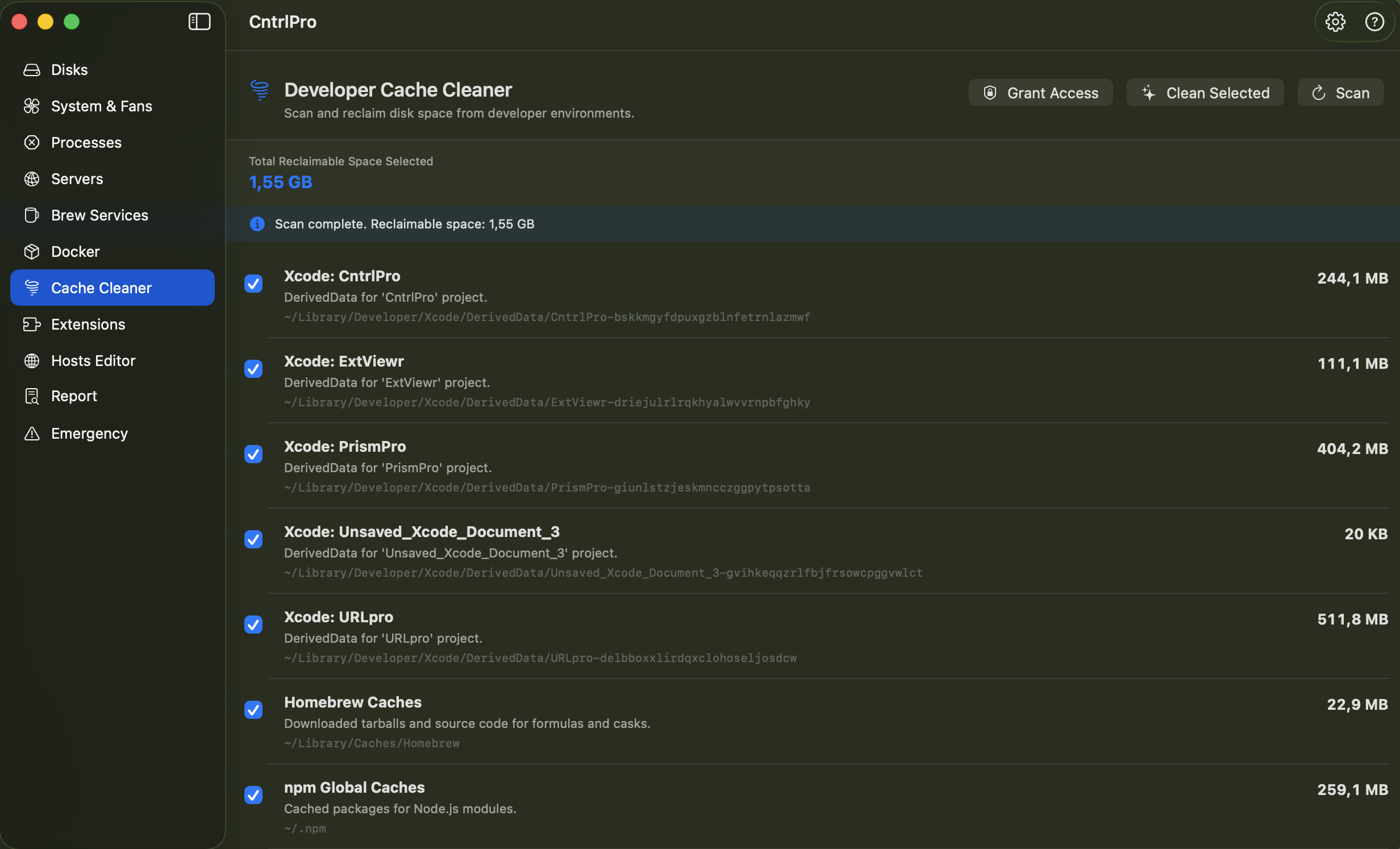Uncheck the Homebrew Caches checkbox
The height and width of the screenshot is (849, 1400).
coord(253,710)
